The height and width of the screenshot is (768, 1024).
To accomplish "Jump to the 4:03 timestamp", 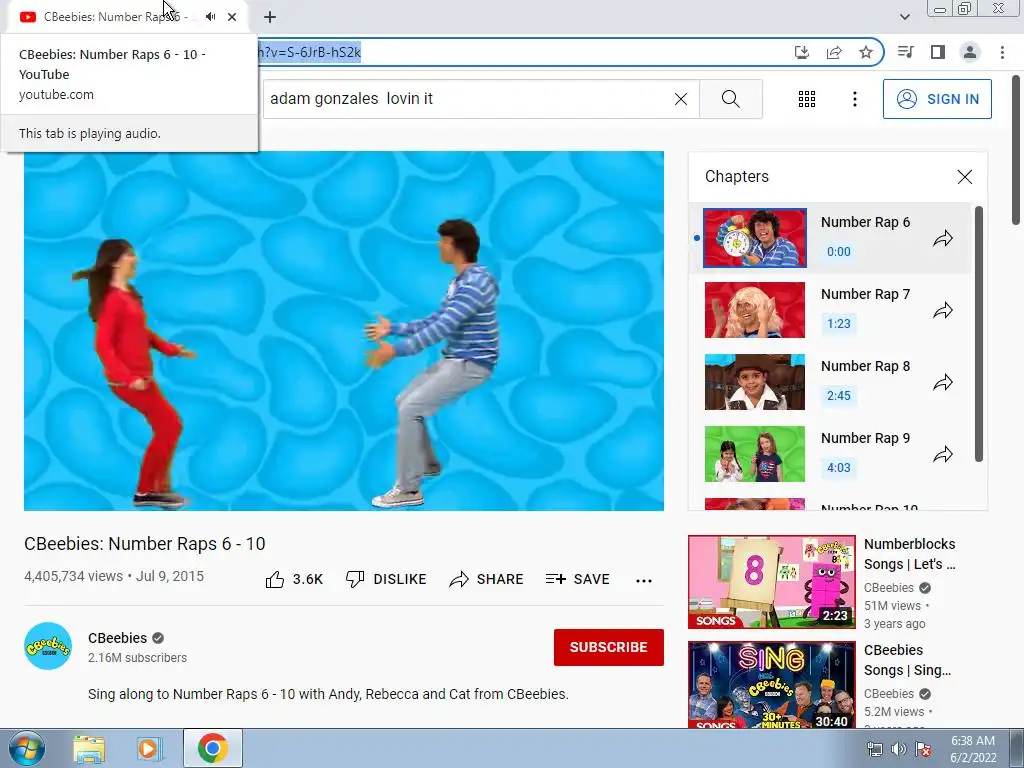I will (x=839, y=467).
